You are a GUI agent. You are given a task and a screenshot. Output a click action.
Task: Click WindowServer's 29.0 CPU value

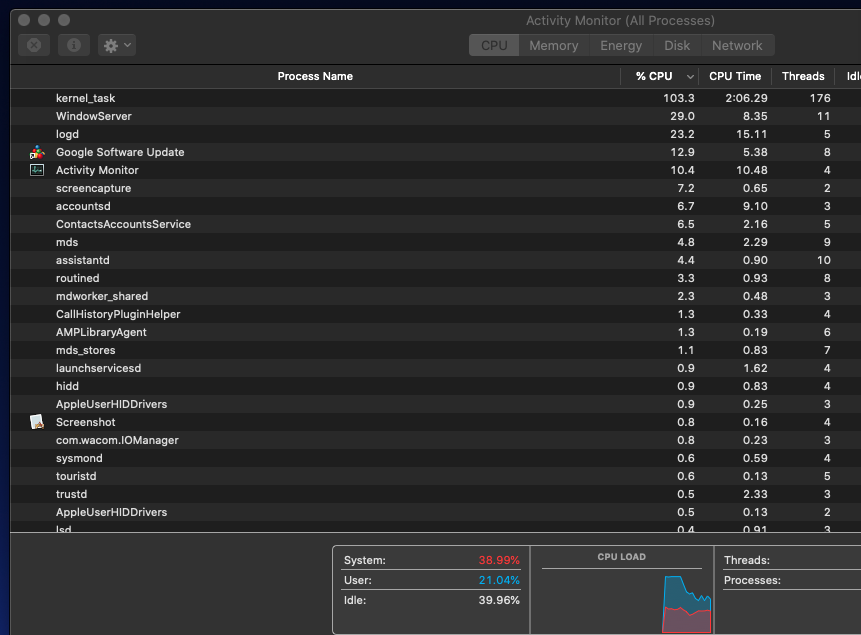(x=682, y=116)
